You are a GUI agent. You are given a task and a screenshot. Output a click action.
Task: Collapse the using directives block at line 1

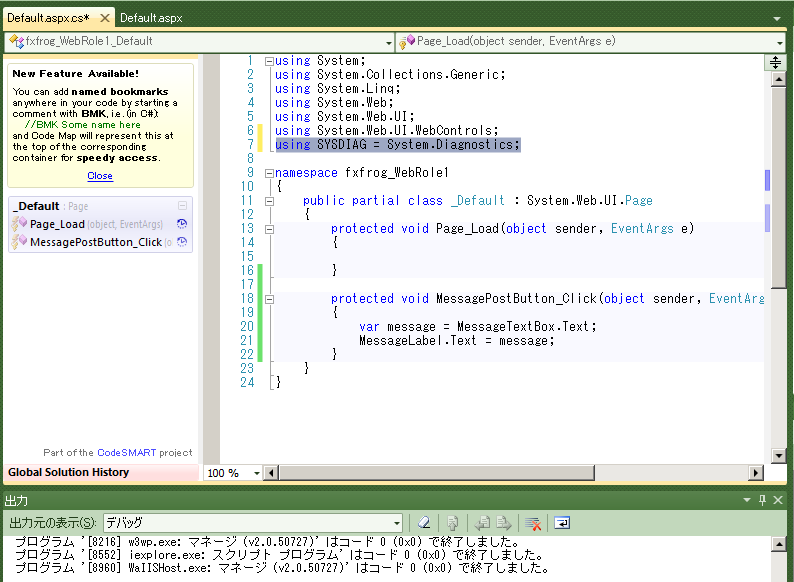pos(269,61)
